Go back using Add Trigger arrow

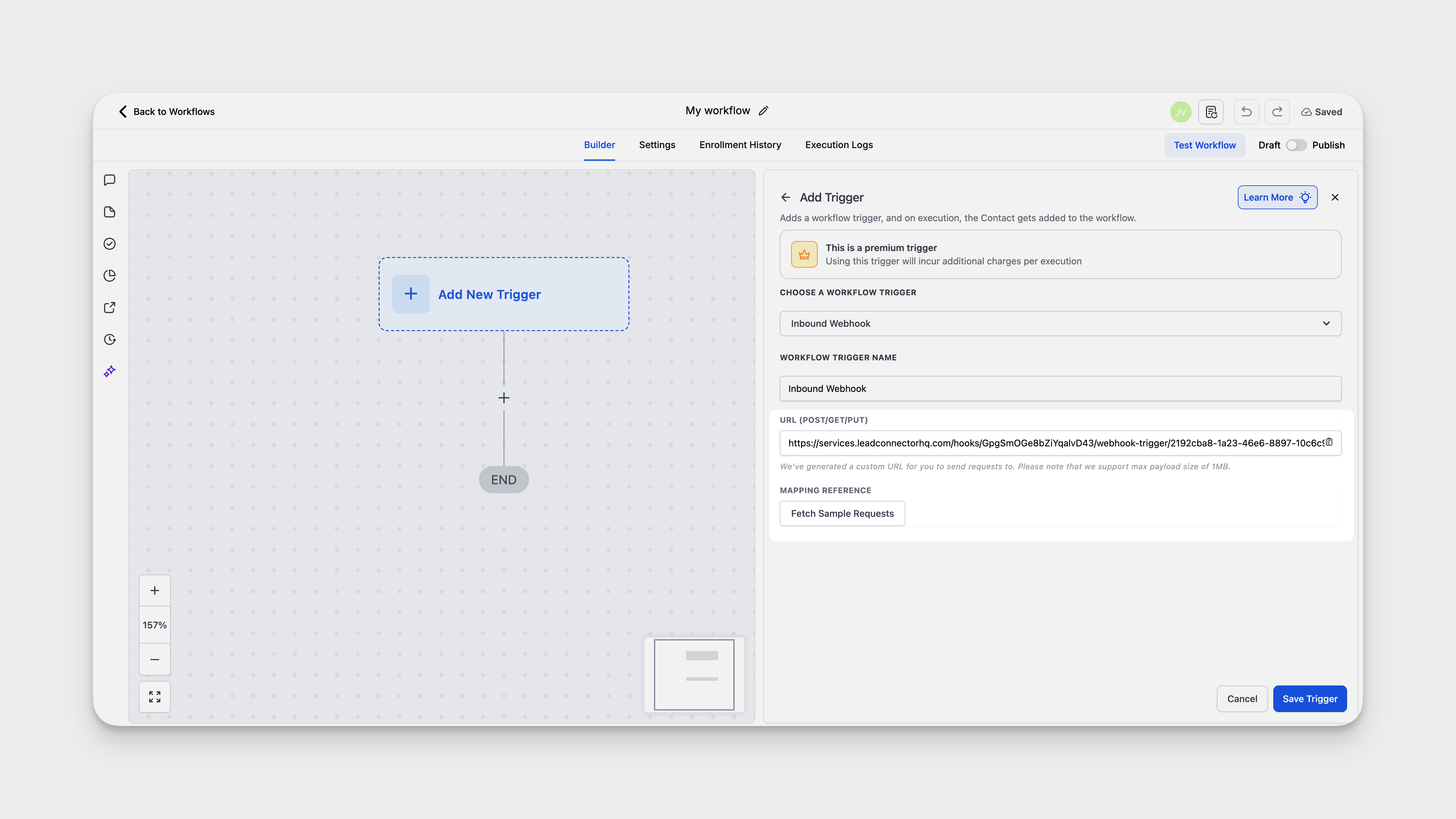click(786, 197)
